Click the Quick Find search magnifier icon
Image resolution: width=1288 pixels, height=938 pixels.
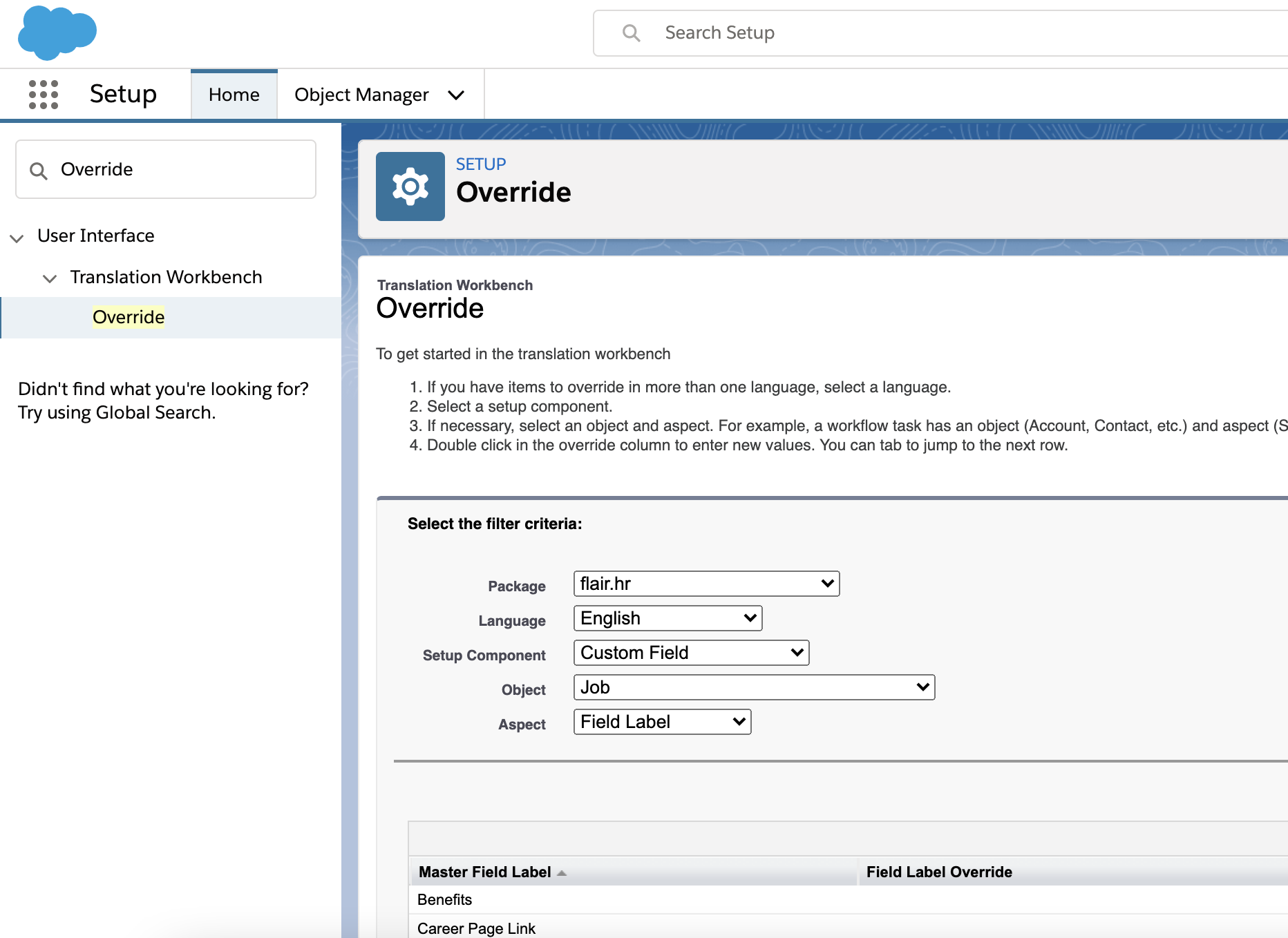(x=39, y=171)
